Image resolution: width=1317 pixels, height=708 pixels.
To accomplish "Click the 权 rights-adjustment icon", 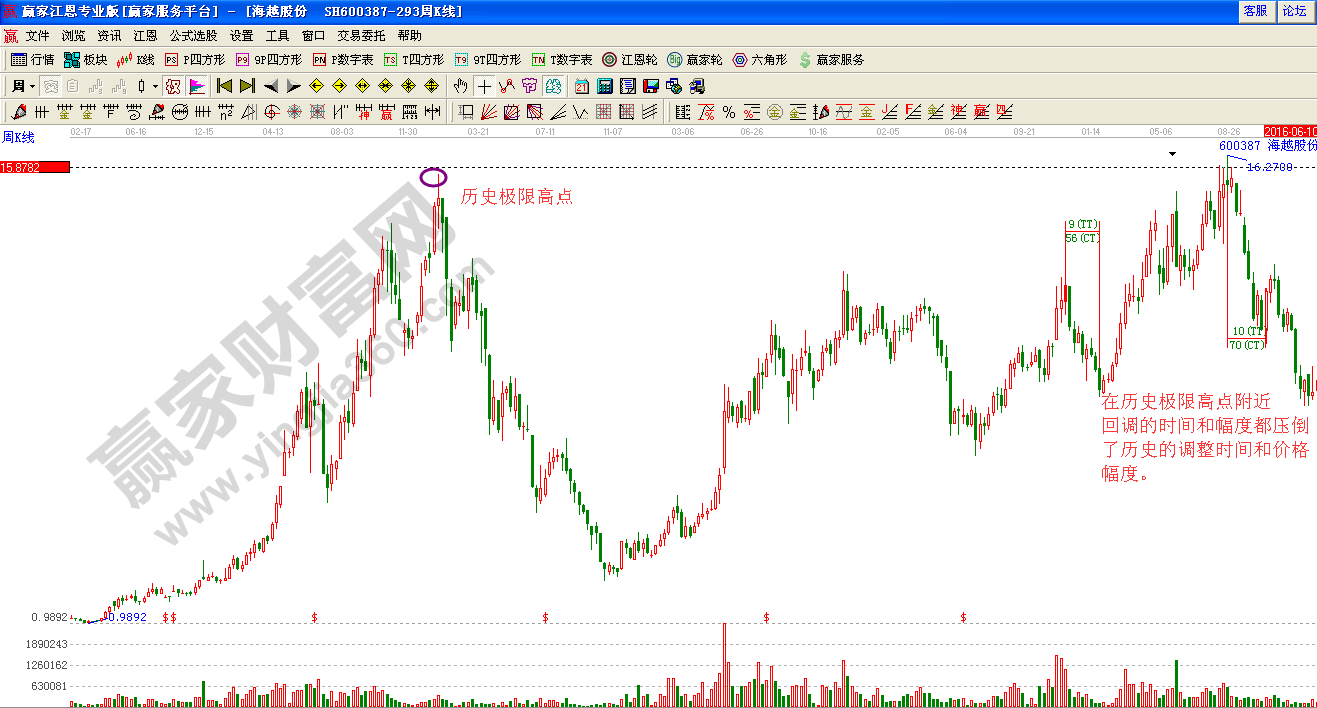I will click(173, 86).
